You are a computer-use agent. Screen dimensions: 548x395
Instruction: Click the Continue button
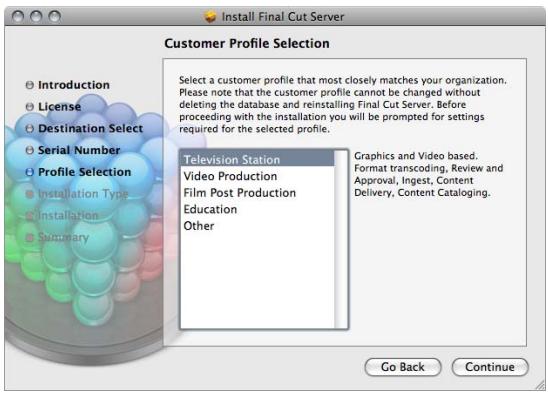[x=490, y=367]
